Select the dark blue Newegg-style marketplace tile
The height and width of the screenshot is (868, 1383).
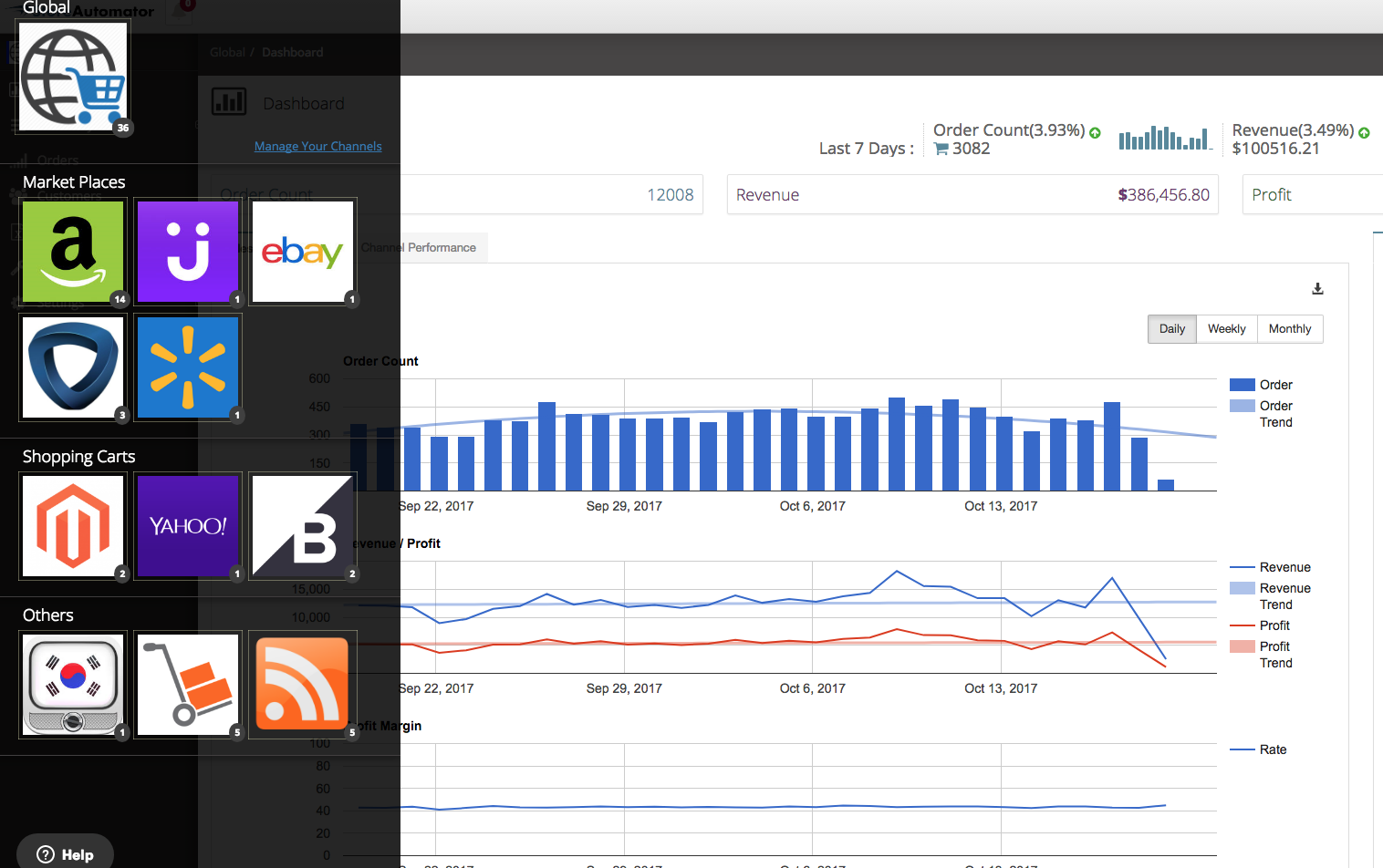tap(73, 367)
